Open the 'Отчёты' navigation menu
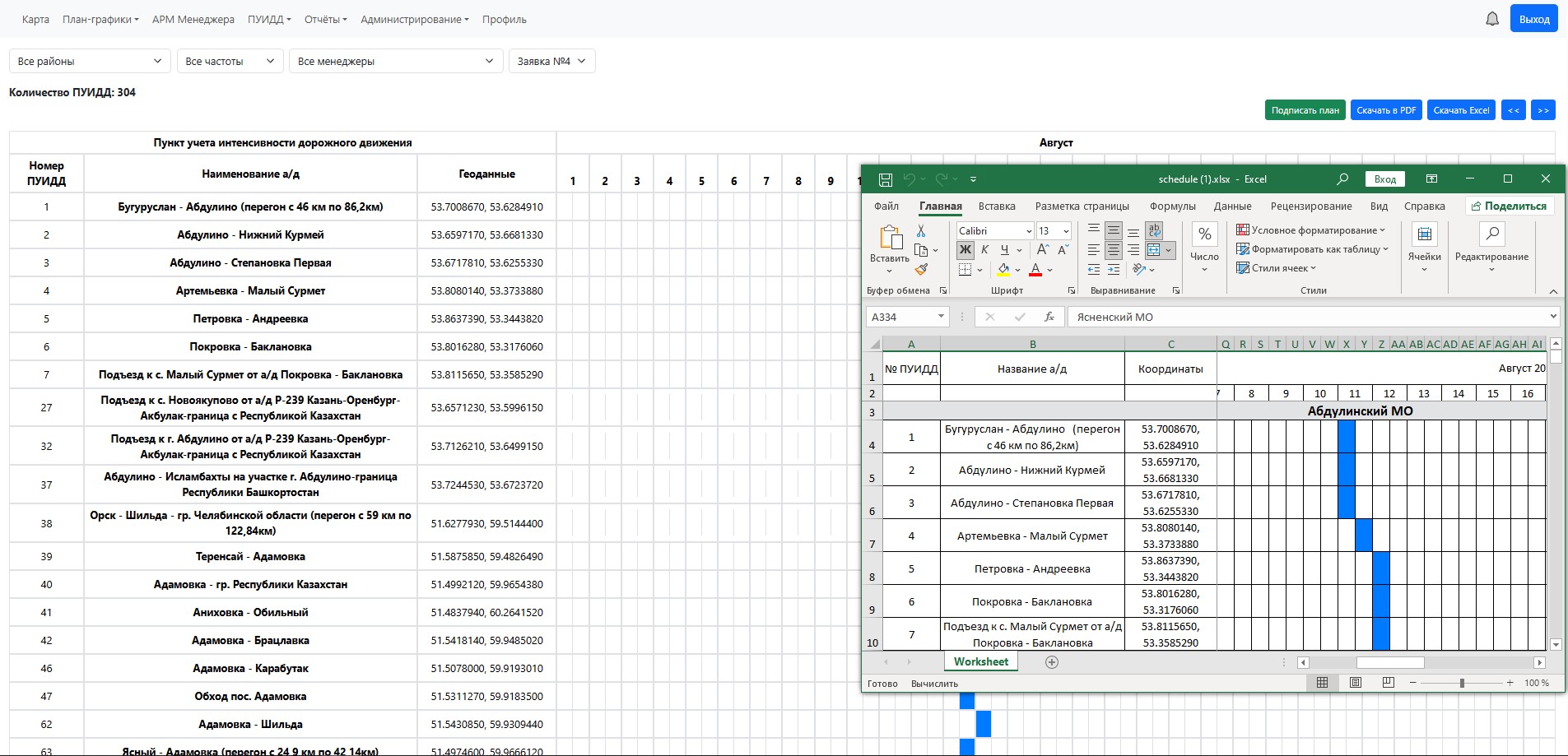 pos(325,19)
